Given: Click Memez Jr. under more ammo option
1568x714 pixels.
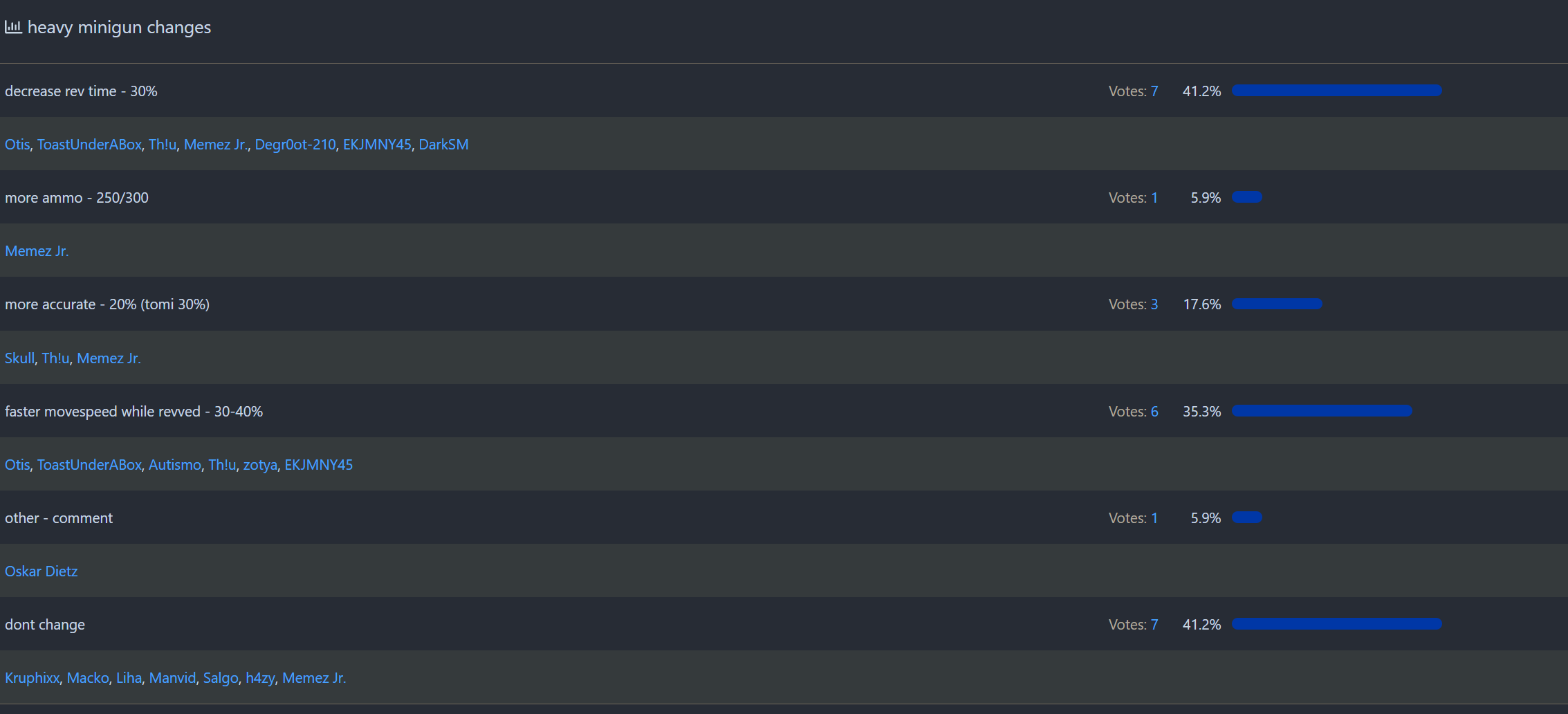Looking at the screenshot, I should tap(37, 251).
